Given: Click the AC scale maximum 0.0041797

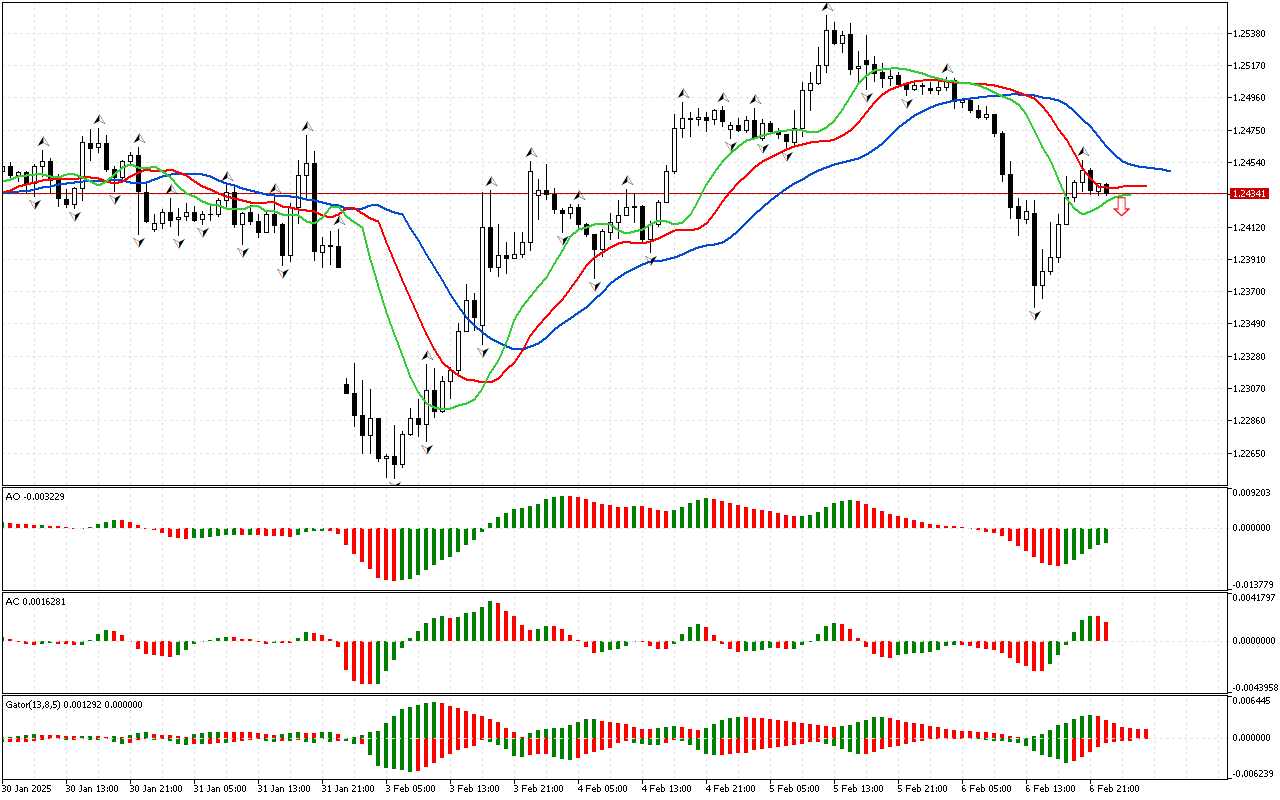Looking at the screenshot, I should point(1254,598).
